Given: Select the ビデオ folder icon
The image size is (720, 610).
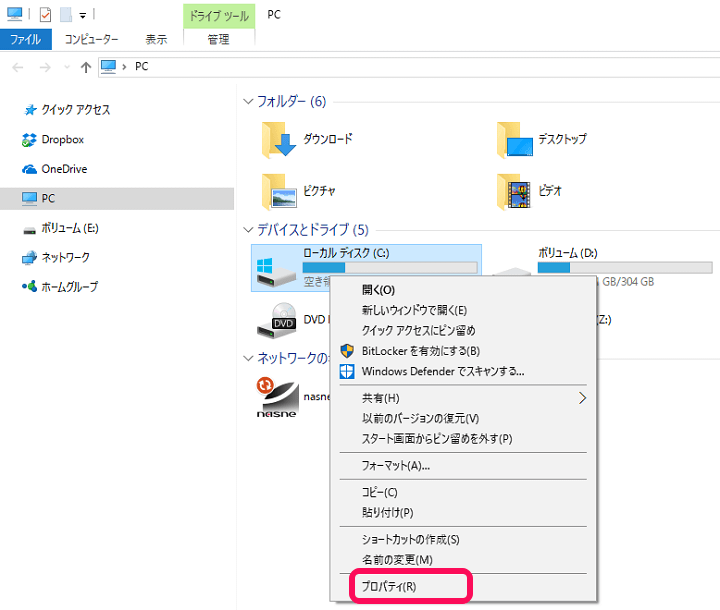Looking at the screenshot, I should click(x=514, y=192).
